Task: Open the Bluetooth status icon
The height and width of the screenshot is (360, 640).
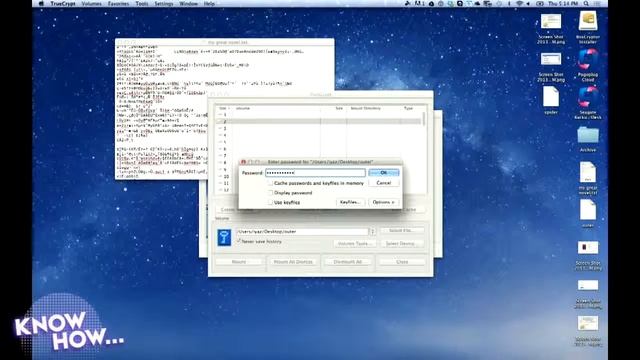Action: [x=509, y=3]
